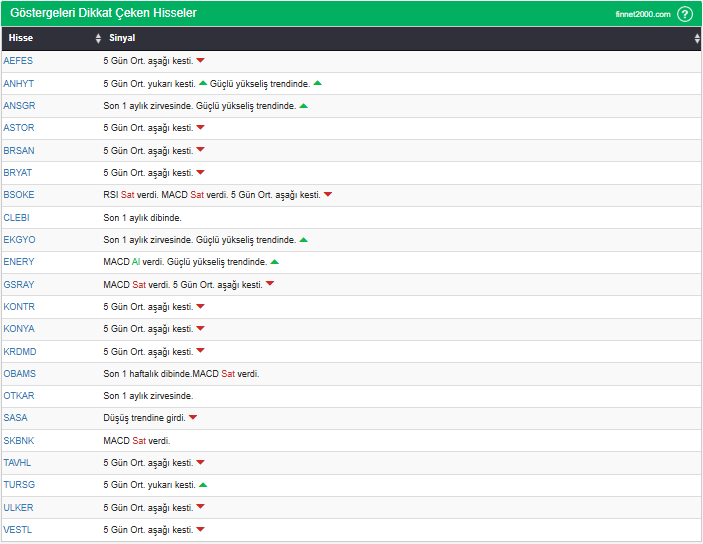Open the GSRAY stock link
This screenshot has width=703, height=544.
coord(19,284)
